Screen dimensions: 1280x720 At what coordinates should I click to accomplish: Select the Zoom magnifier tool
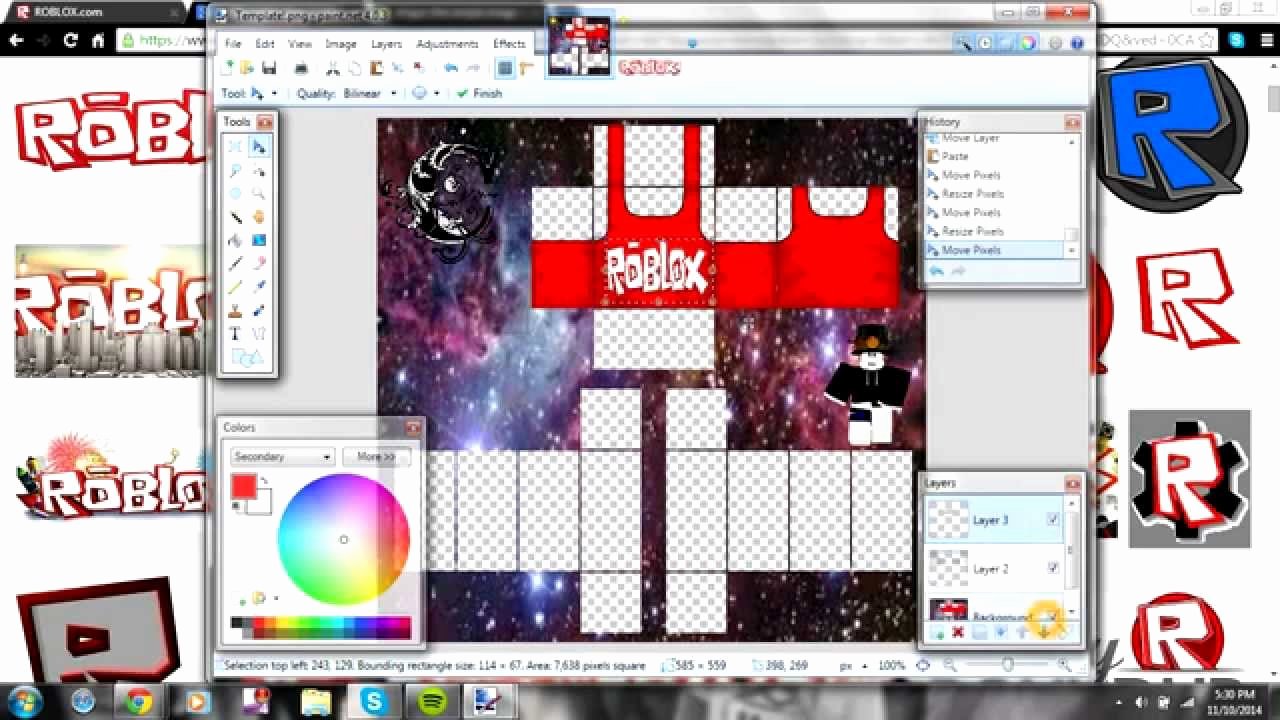[259, 193]
